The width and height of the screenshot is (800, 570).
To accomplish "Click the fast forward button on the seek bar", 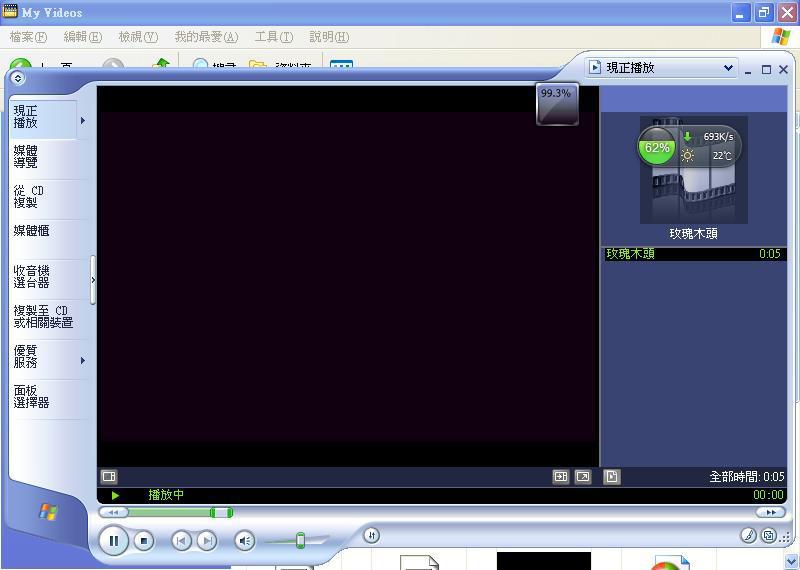I will point(770,512).
